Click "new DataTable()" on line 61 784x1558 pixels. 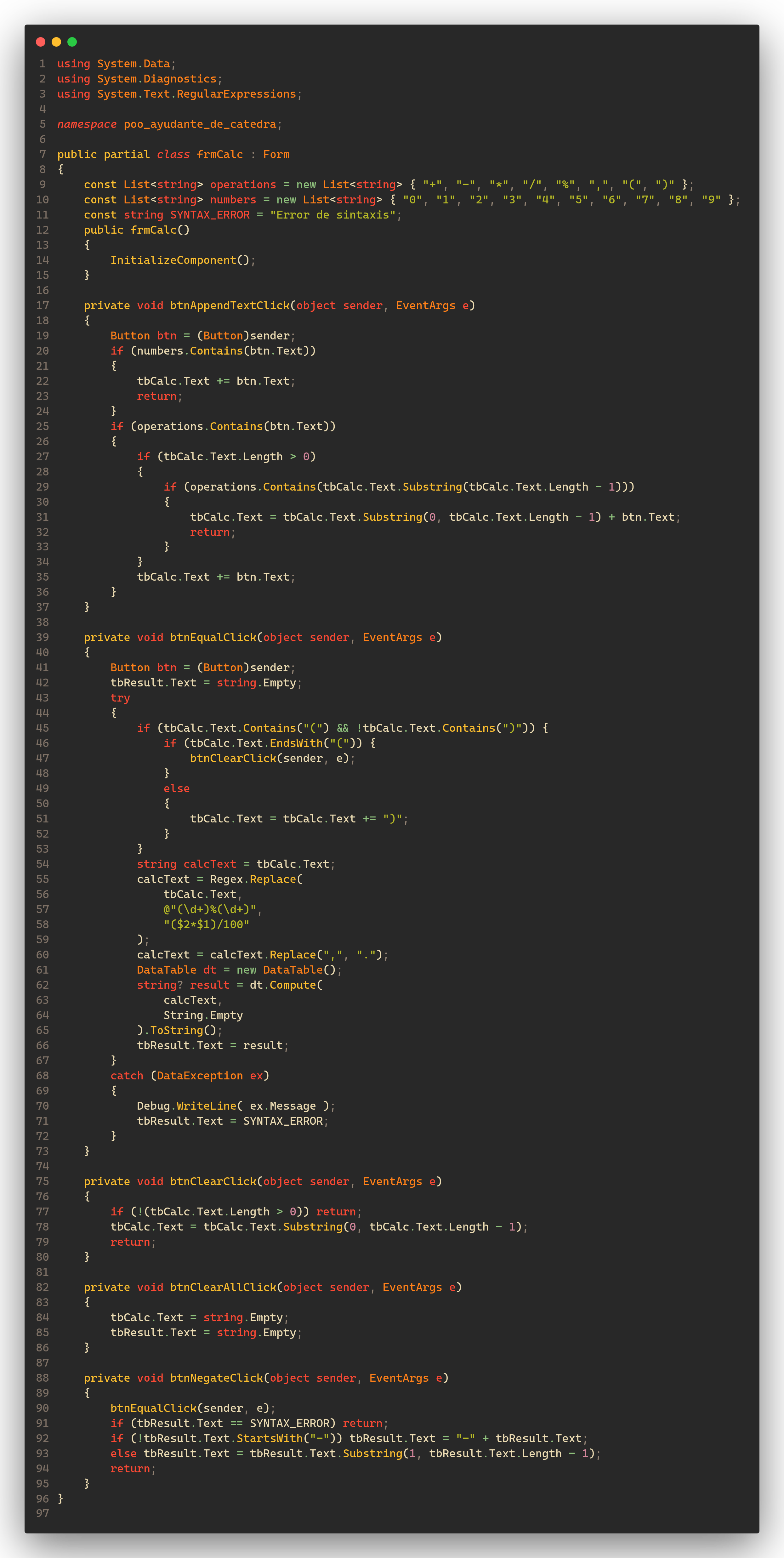pos(286,970)
